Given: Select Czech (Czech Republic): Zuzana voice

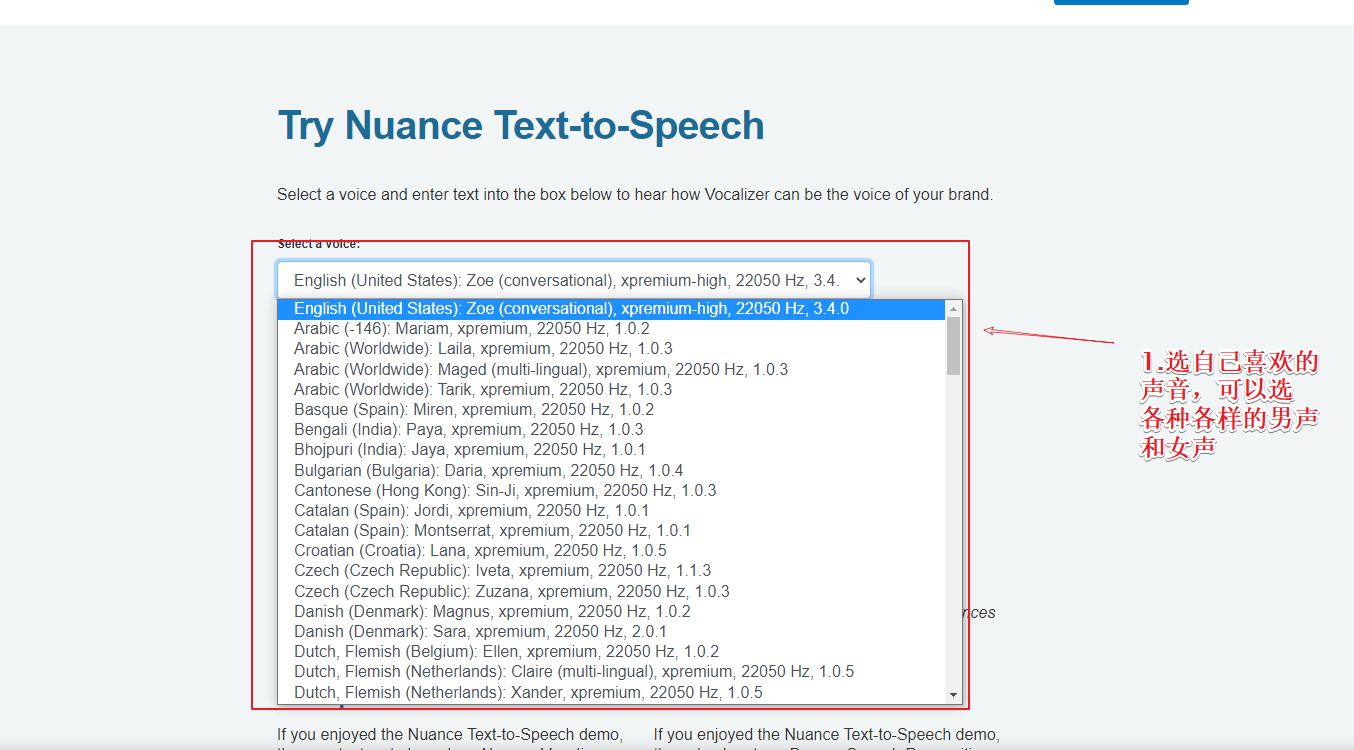Looking at the screenshot, I should 611,591.
